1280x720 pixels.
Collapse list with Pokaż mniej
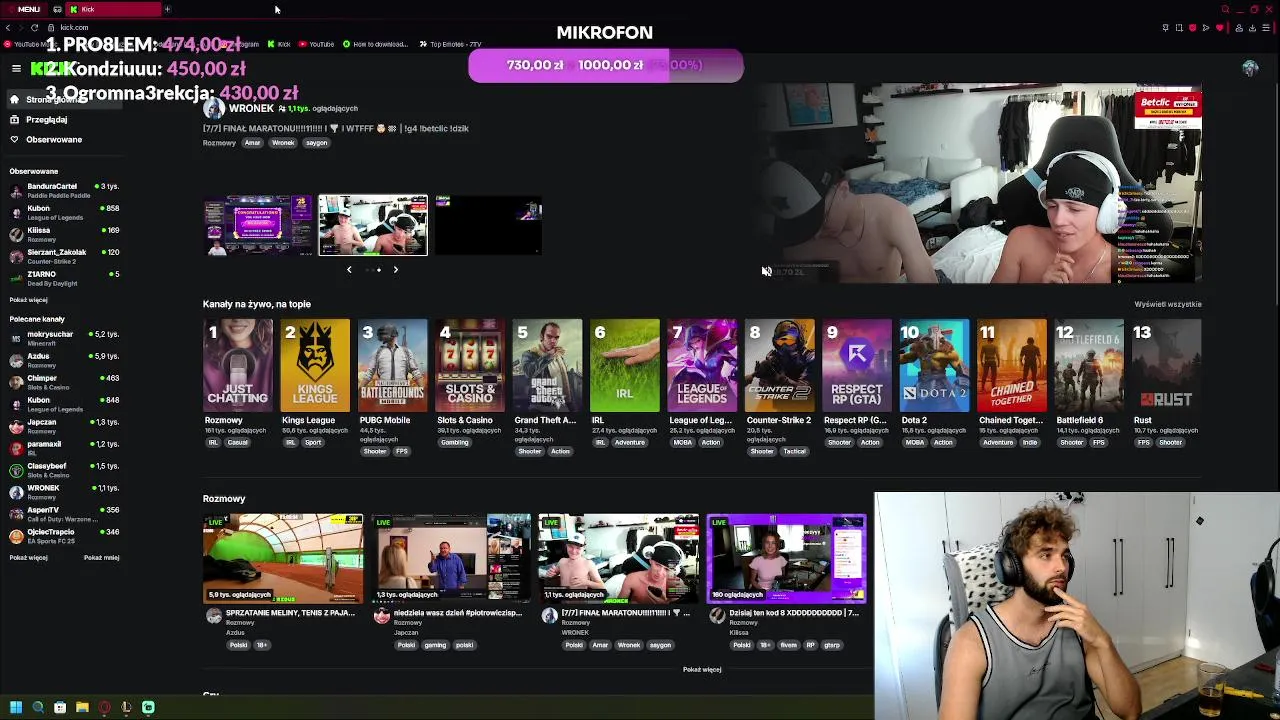pos(101,558)
